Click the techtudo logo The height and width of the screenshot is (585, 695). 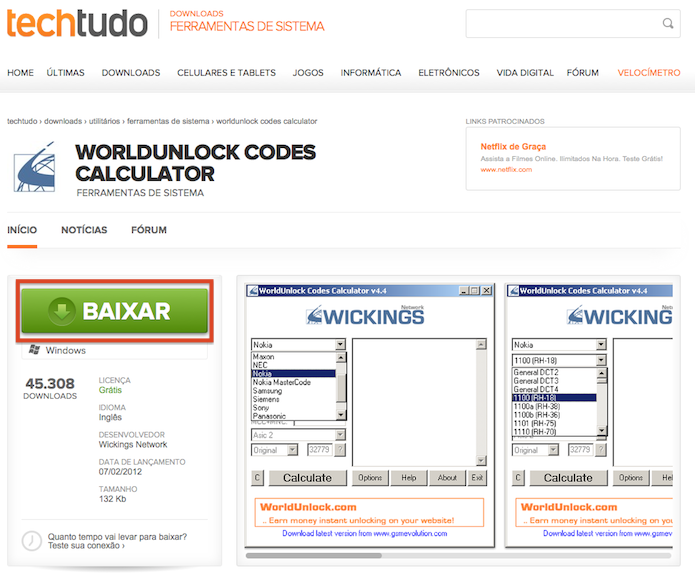point(77,23)
